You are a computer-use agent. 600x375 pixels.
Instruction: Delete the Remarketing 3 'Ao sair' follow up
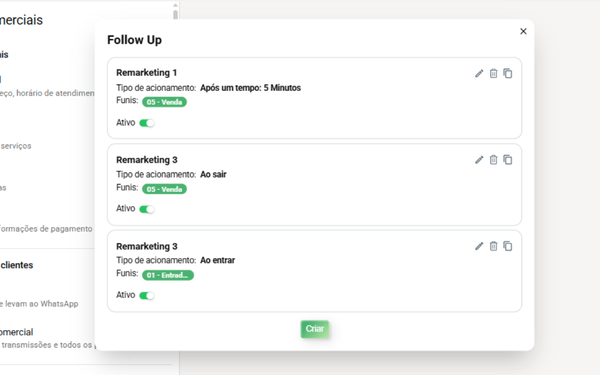pyautogui.click(x=494, y=160)
